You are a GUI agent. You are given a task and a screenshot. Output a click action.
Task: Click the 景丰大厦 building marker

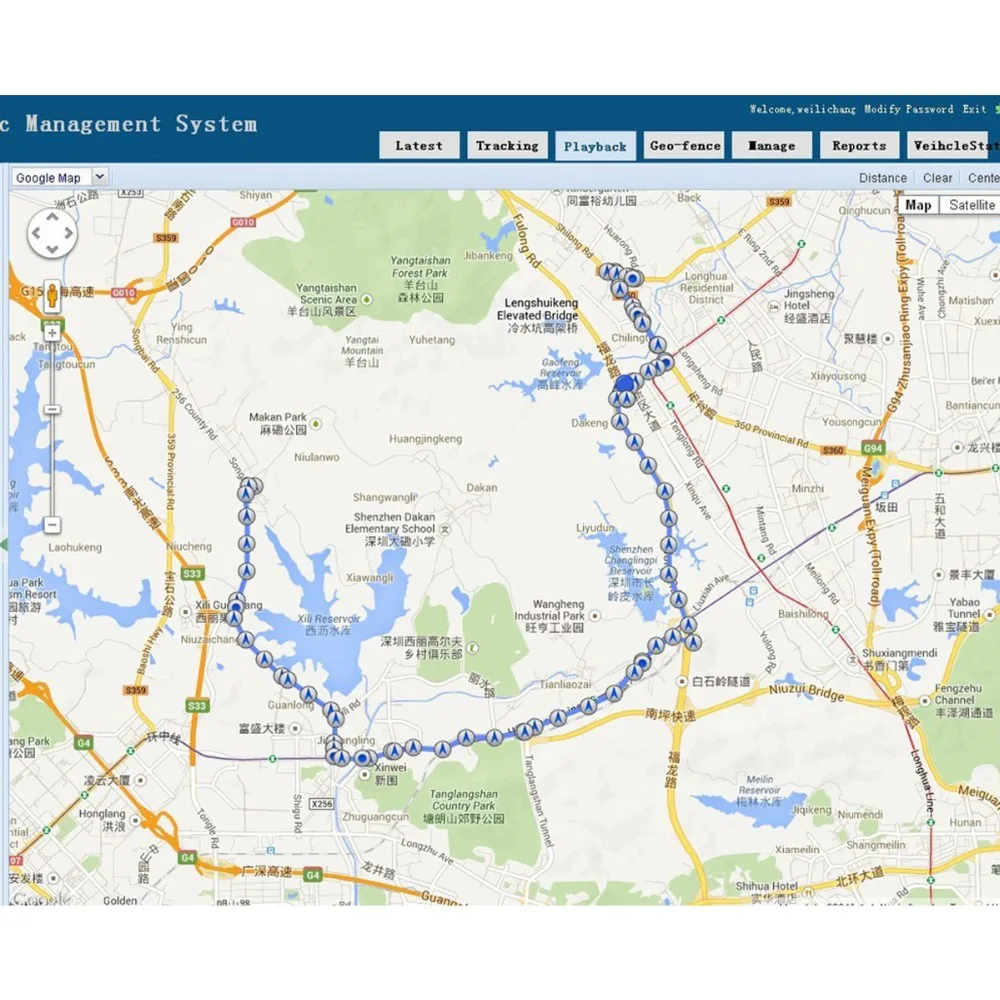click(938, 575)
